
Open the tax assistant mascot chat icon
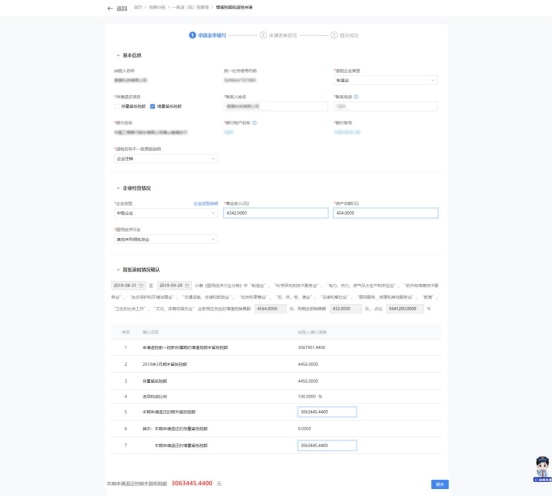542,469
